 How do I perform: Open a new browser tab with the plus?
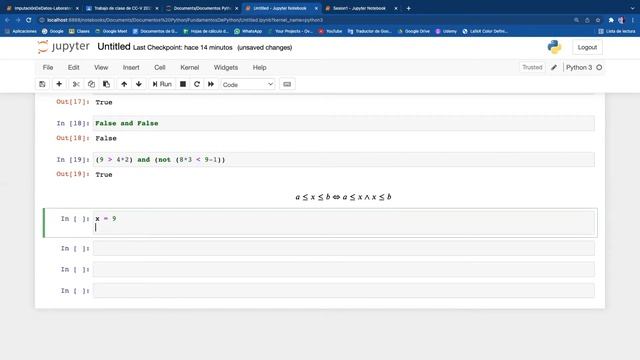409,8
